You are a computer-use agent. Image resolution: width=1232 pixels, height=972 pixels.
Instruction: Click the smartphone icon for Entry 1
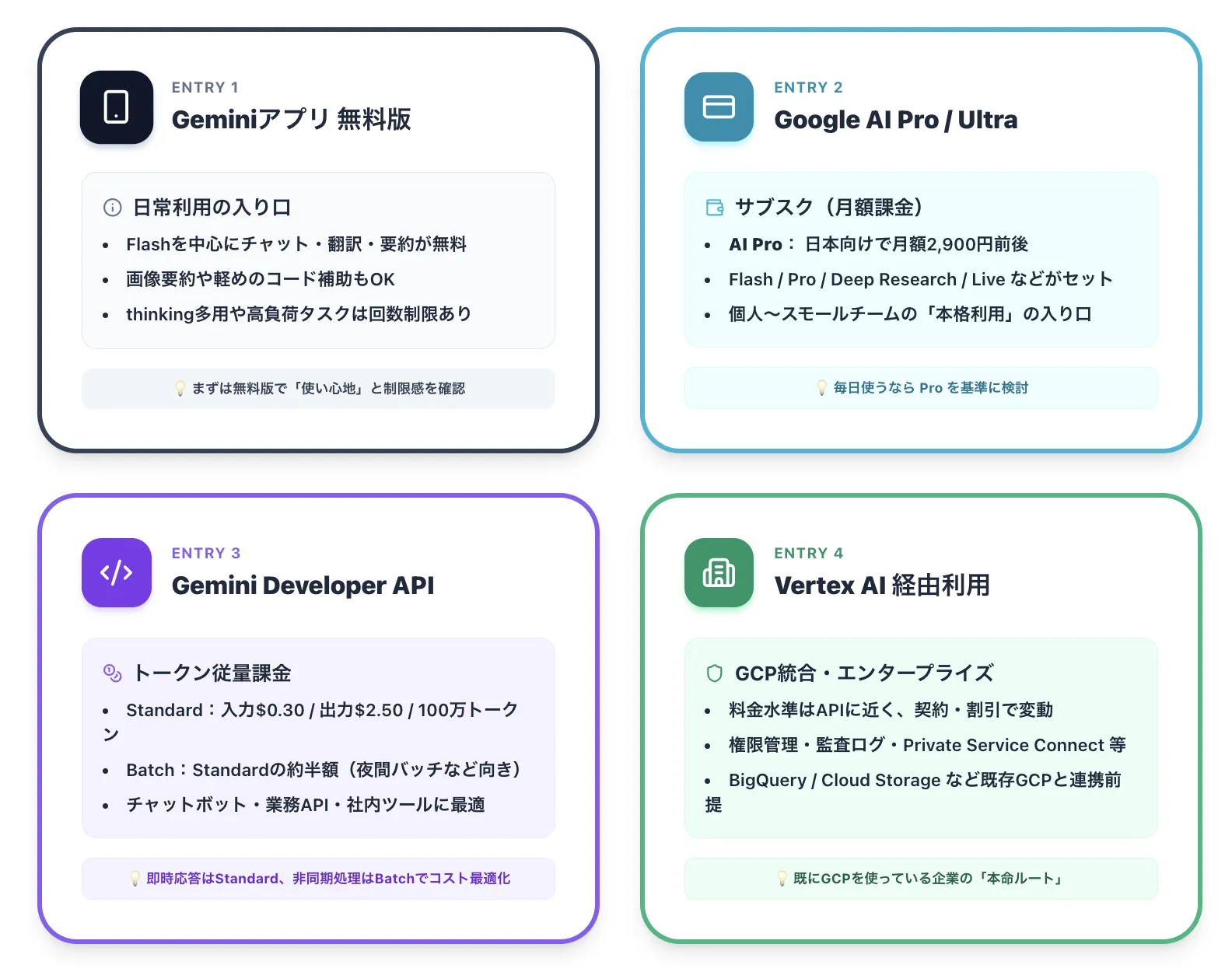pyautogui.click(x=117, y=107)
